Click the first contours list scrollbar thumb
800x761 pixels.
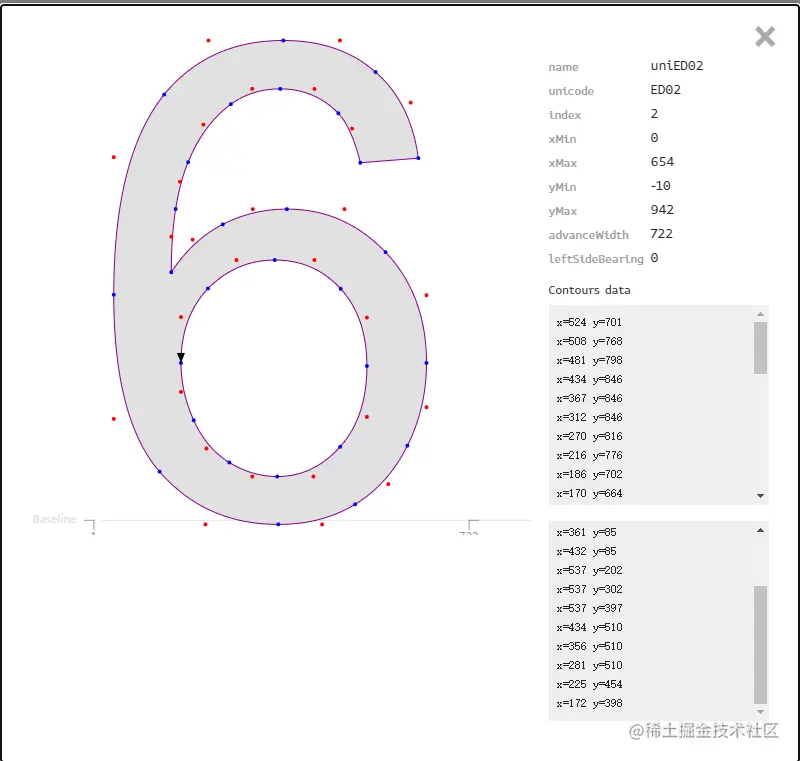point(760,347)
